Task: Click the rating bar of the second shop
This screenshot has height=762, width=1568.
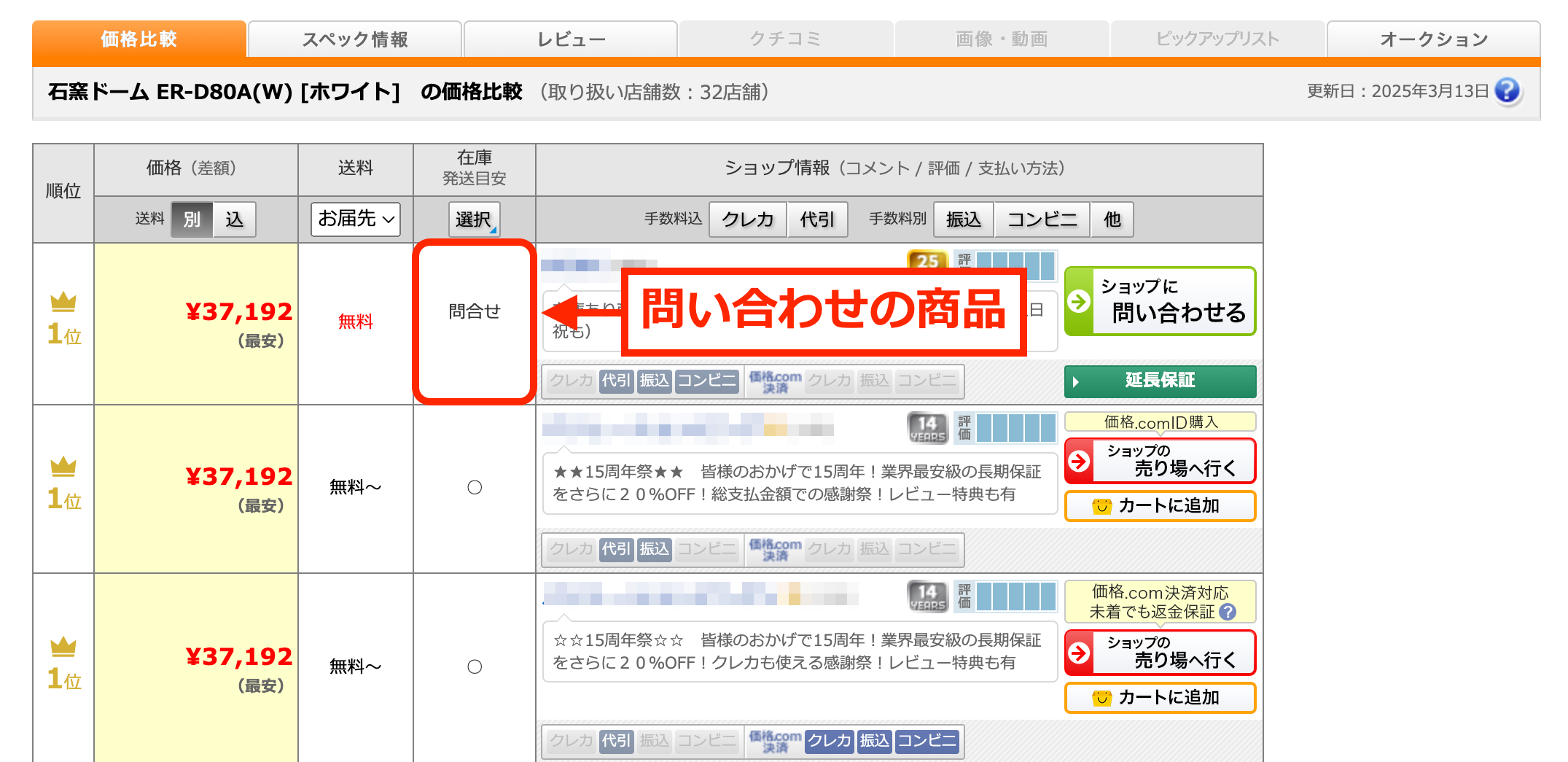Action: 1015,427
